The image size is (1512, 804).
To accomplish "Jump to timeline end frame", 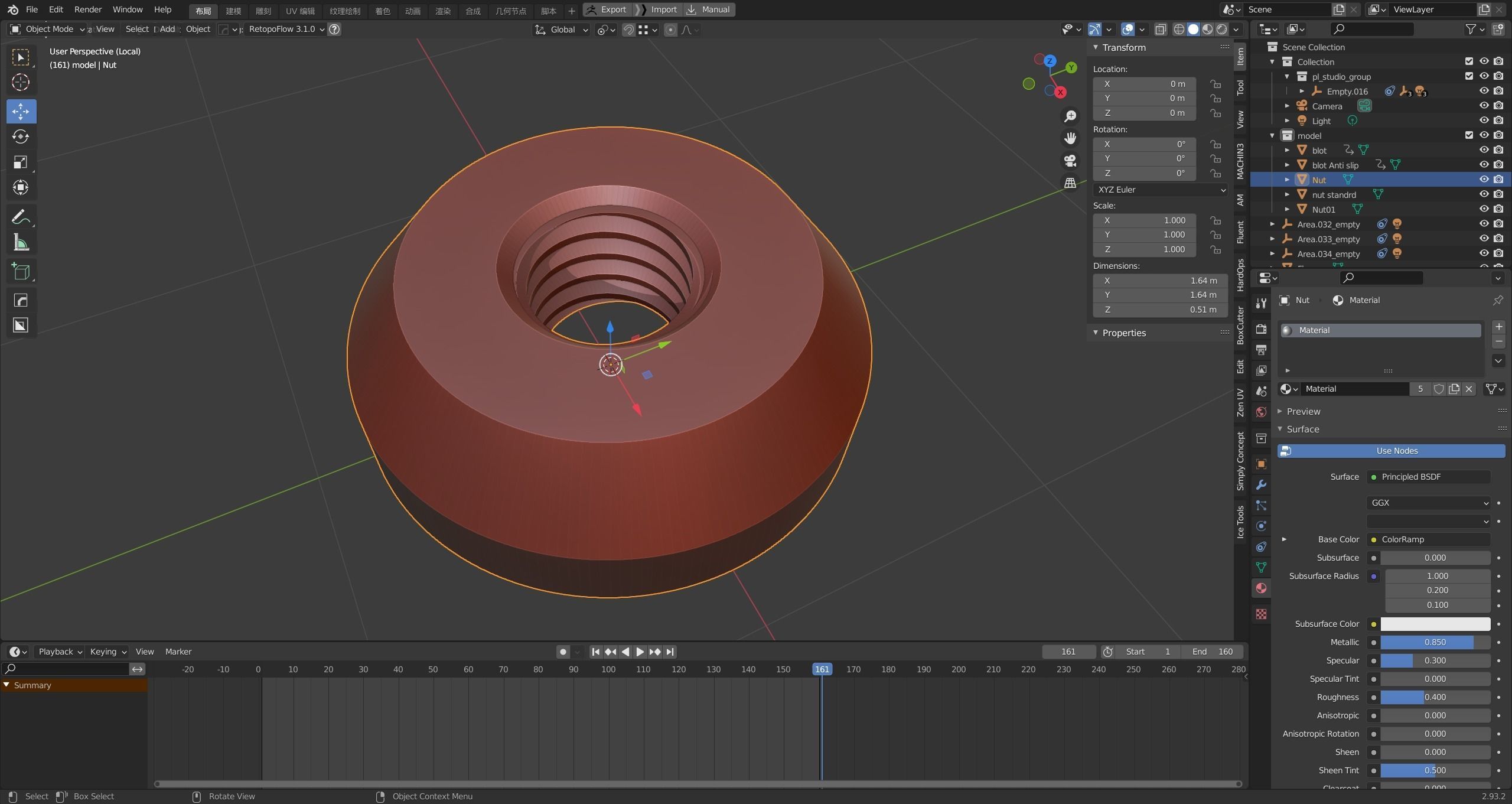I will pyautogui.click(x=670, y=652).
